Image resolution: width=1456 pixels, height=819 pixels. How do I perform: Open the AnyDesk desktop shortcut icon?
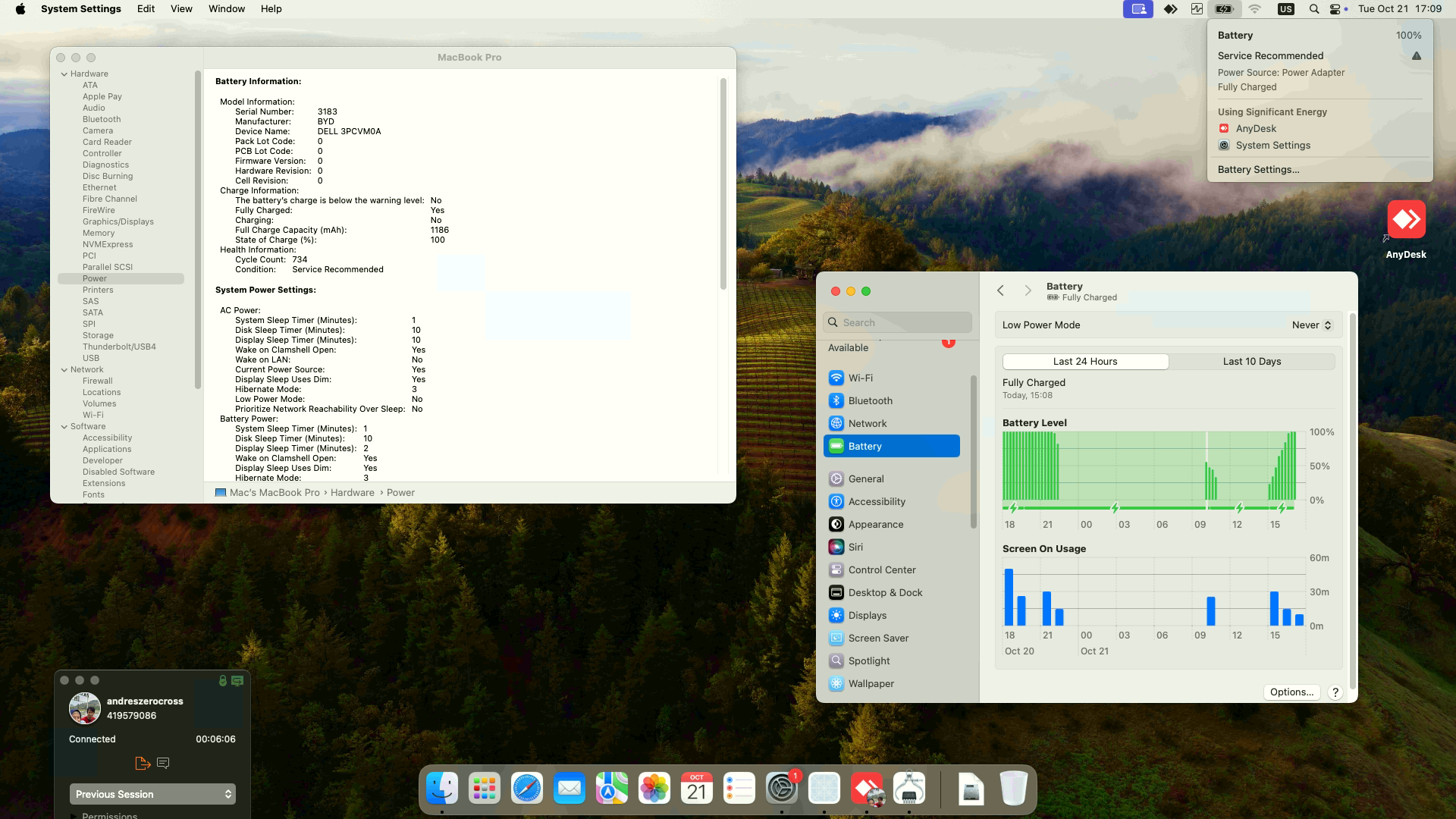coord(1406,220)
